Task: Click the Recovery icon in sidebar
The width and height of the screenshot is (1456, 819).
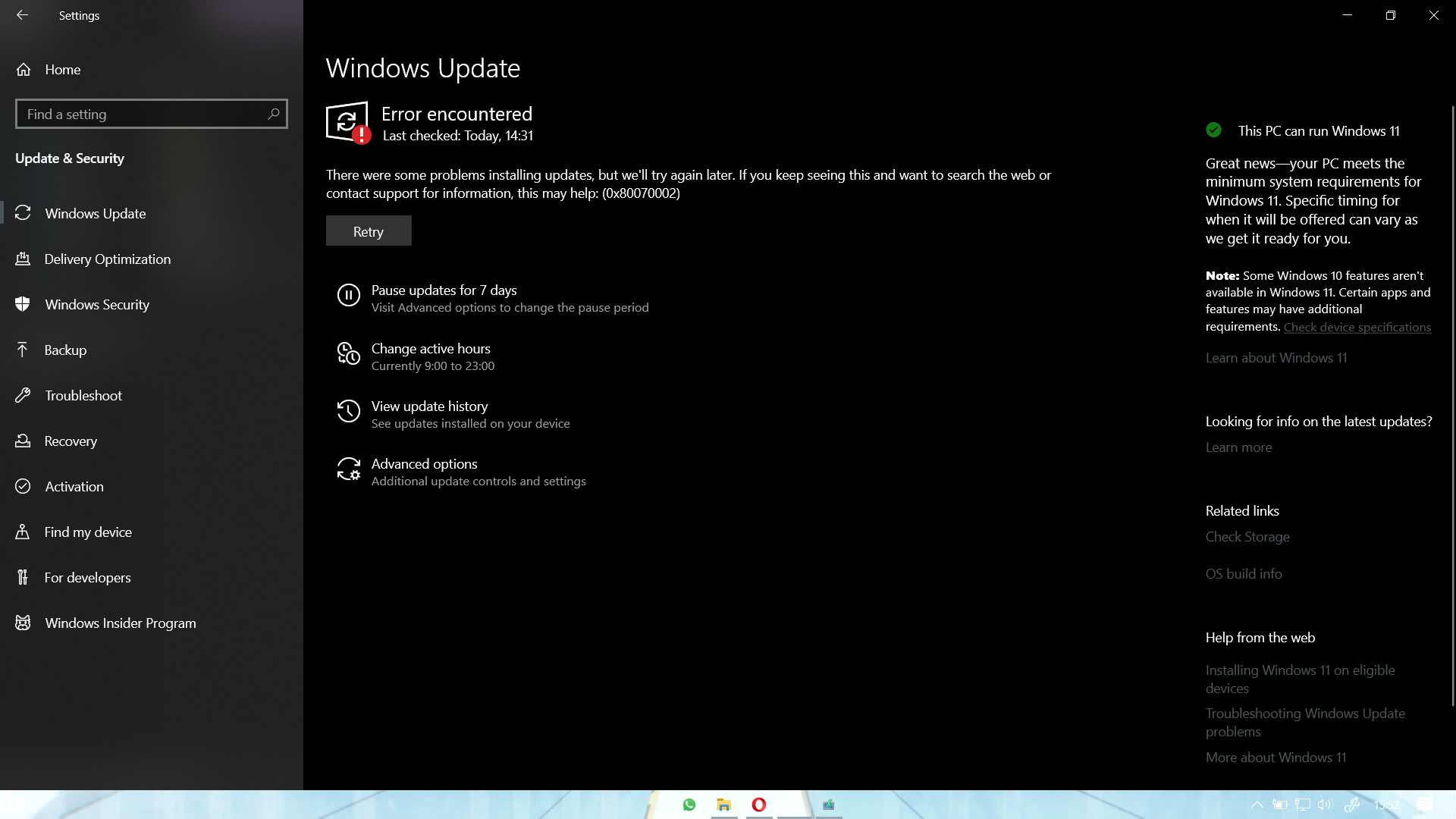Action: coord(23,441)
